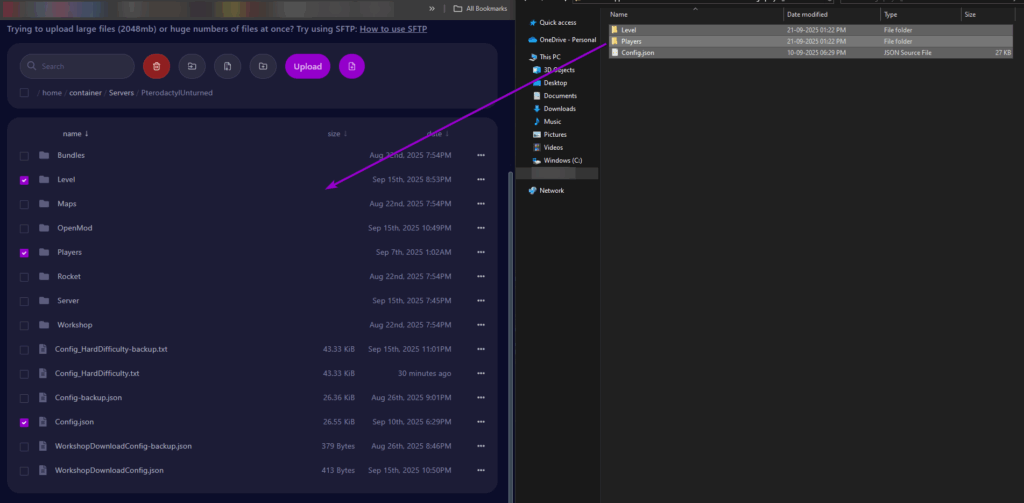Uncheck the Config.json checkbox

[24, 423]
